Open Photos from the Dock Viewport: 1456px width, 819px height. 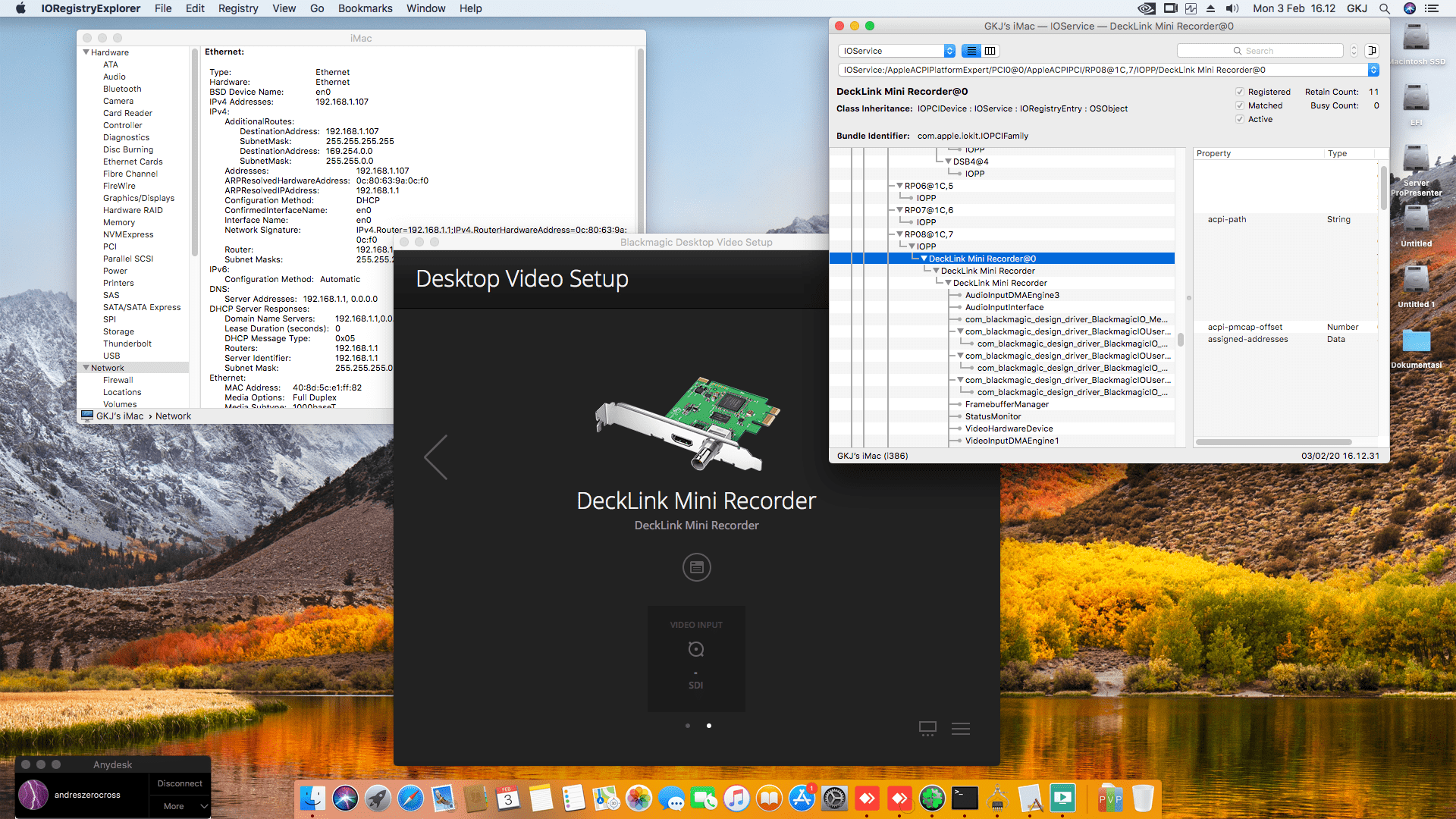[x=639, y=798]
